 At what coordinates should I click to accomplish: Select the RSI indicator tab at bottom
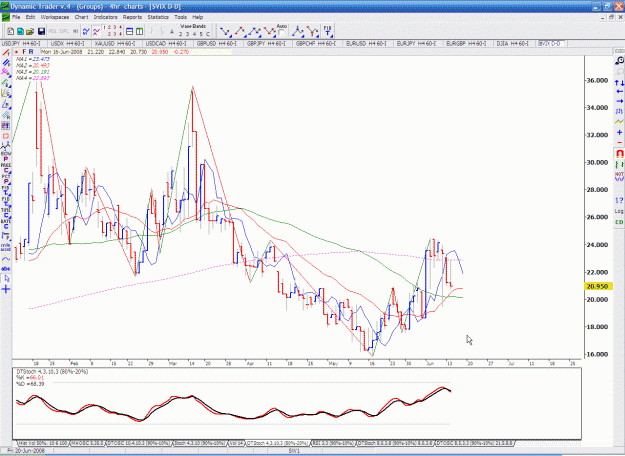click(334, 443)
